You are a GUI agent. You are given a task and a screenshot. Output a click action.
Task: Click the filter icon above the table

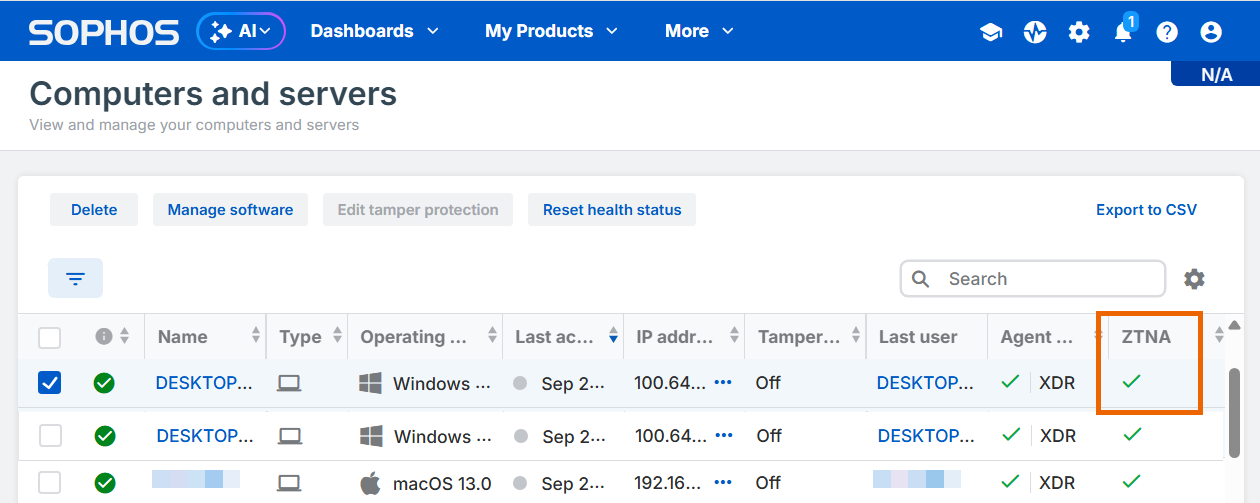coord(75,278)
